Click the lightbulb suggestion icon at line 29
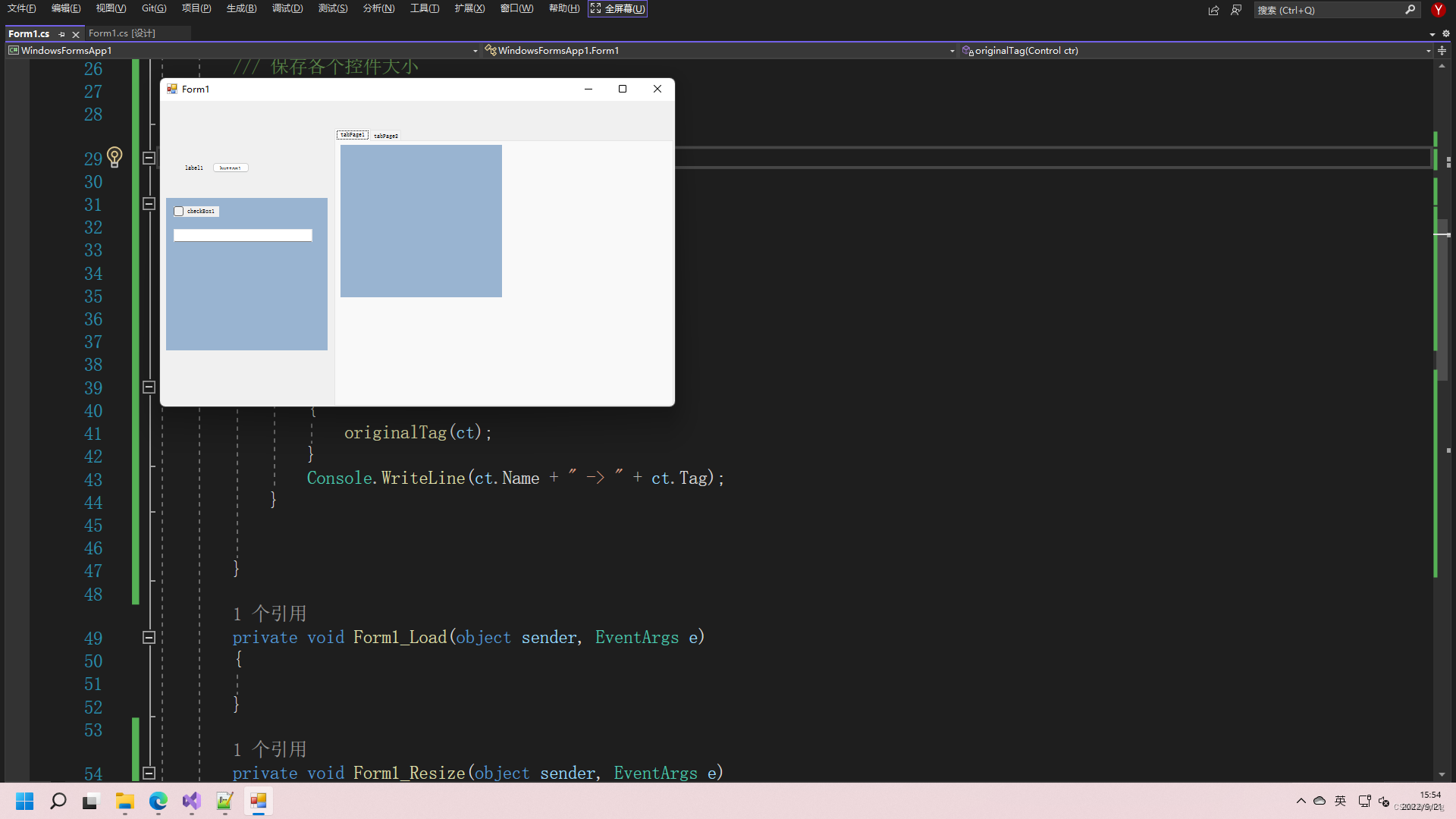The image size is (1456, 819). click(115, 157)
